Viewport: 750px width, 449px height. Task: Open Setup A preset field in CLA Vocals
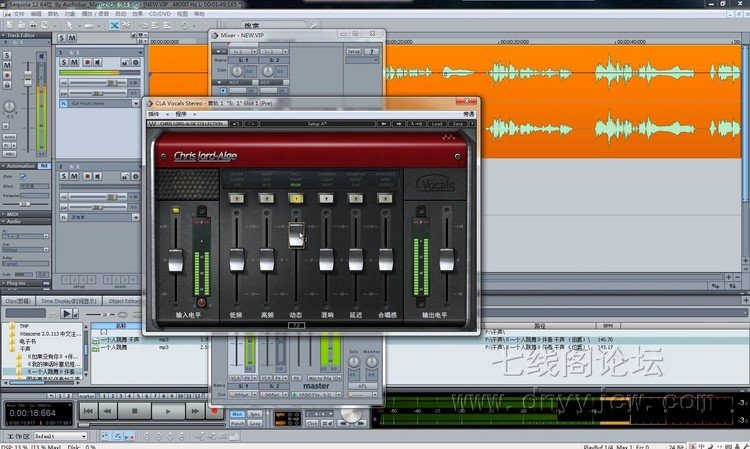(x=317, y=124)
